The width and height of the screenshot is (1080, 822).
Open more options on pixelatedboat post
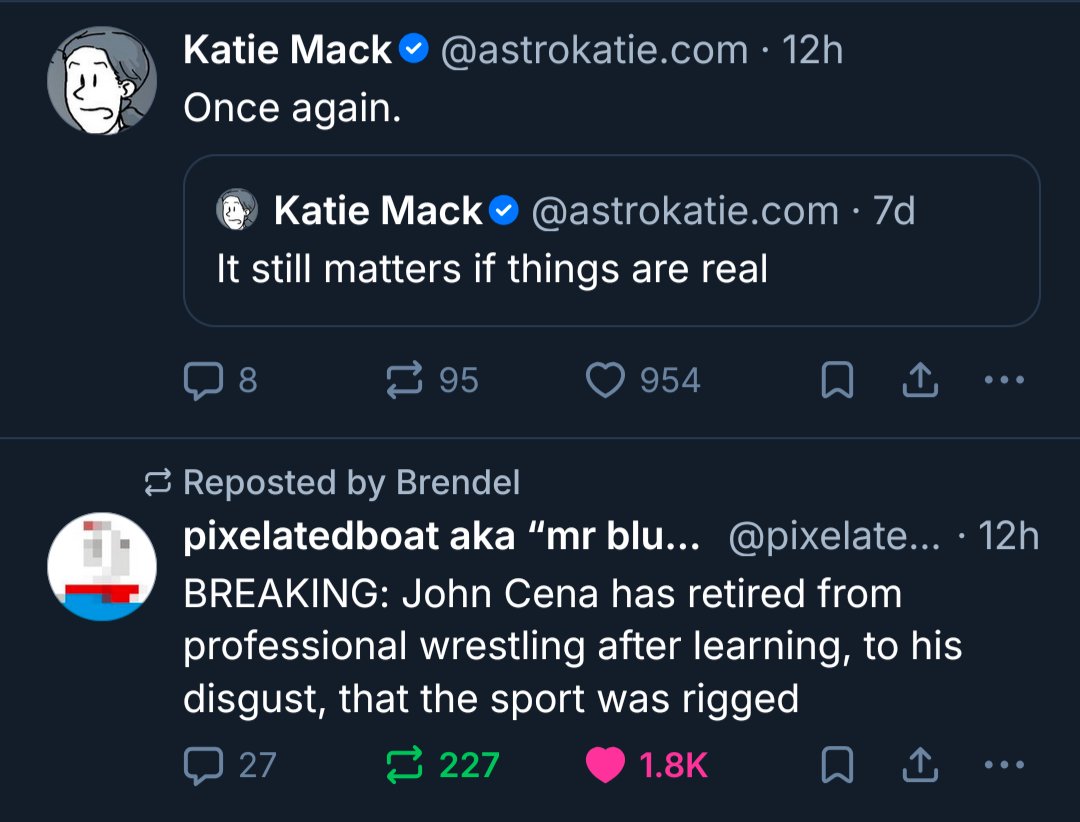pyautogui.click(x=1004, y=765)
